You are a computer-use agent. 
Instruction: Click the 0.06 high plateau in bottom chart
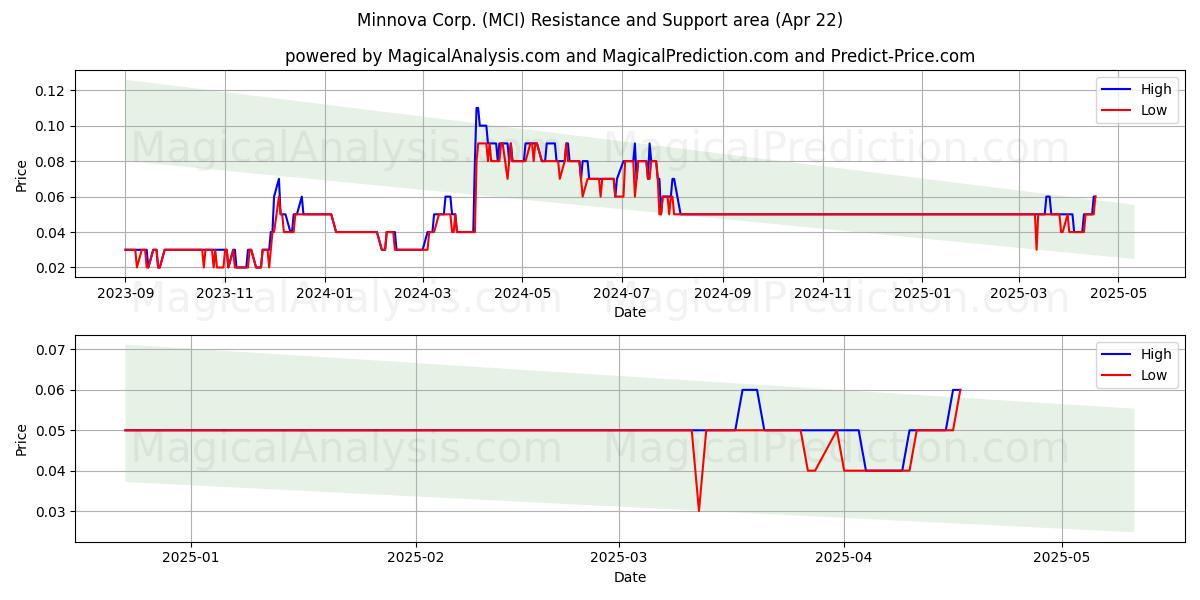click(749, 390)
